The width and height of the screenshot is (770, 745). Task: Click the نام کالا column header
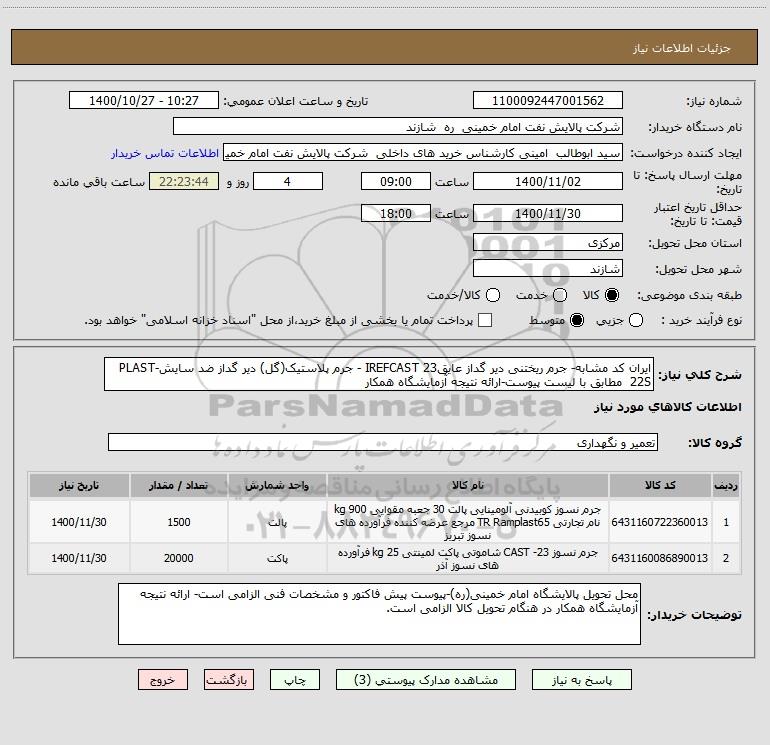click(468, 486)
